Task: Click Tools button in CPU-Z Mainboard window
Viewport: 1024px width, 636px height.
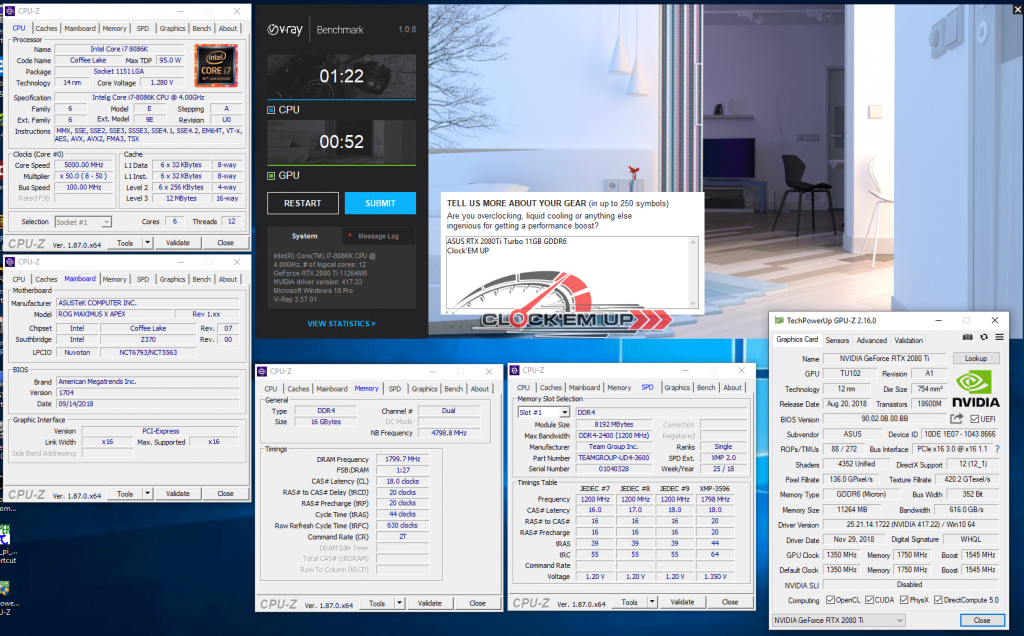Action: click(x=125, y=494)
